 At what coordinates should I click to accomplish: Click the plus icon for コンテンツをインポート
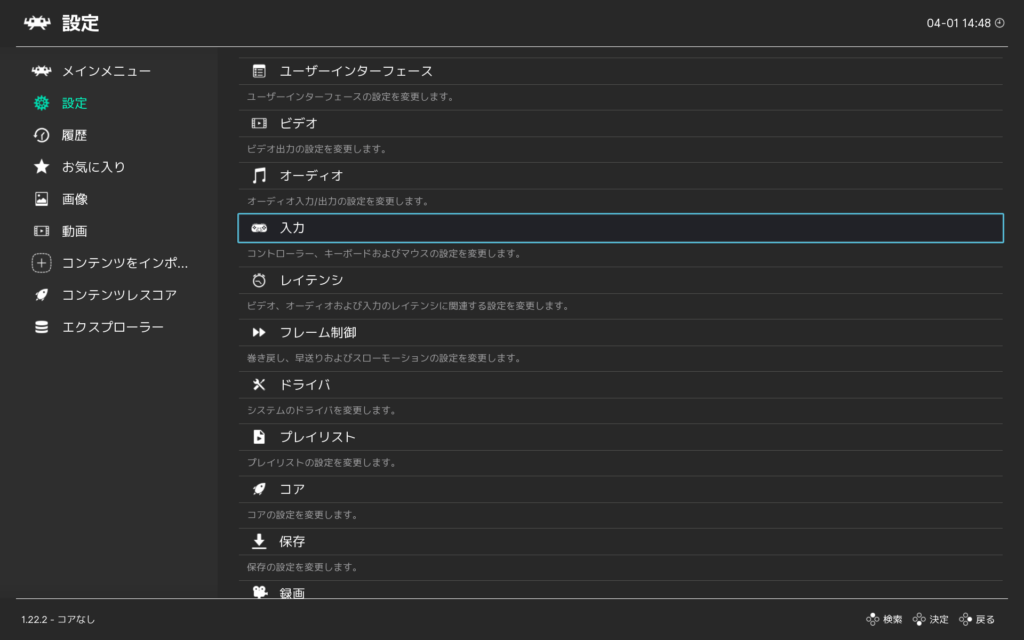point(41,263)
